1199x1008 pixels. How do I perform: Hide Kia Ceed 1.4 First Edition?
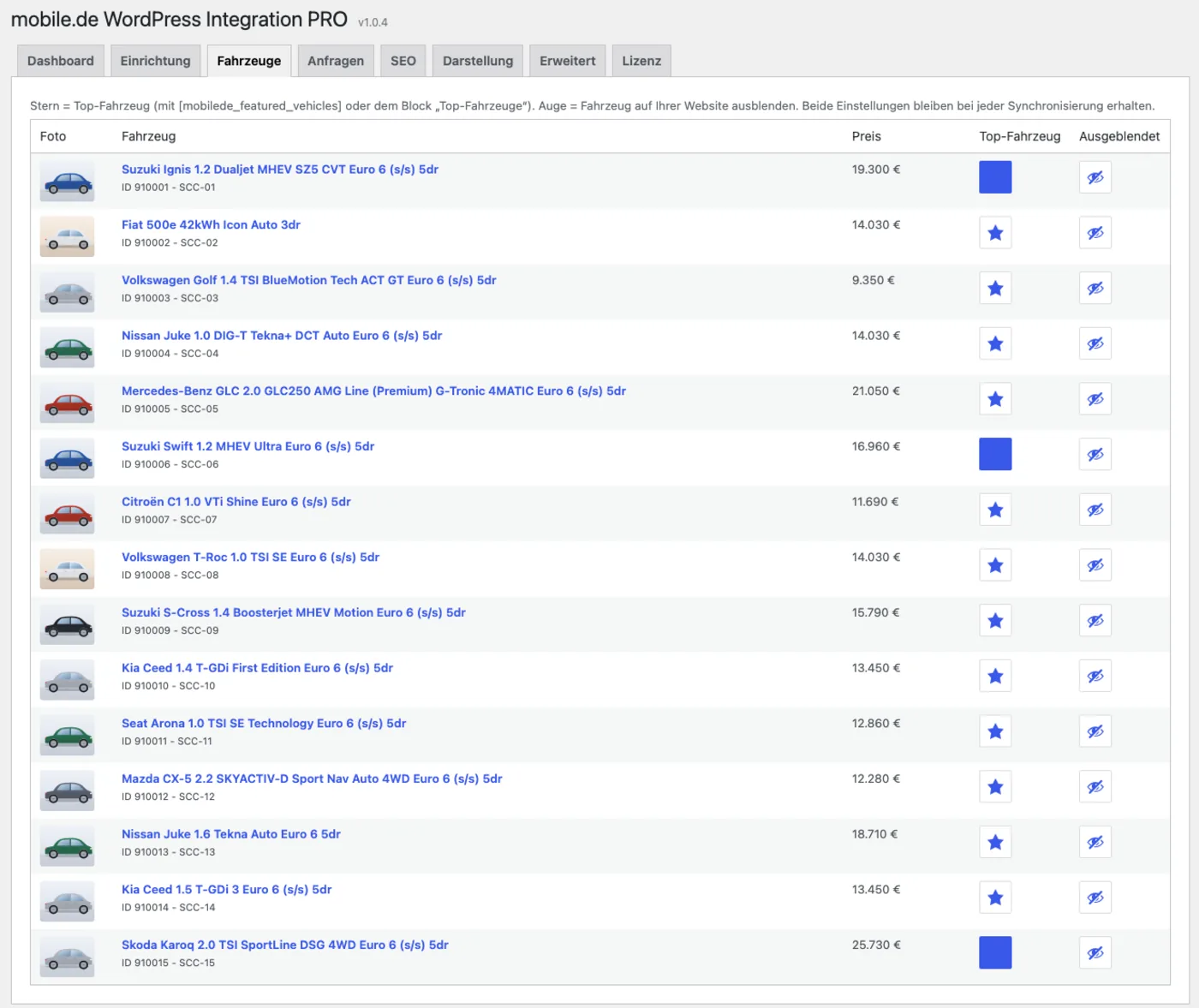(x=1095, y=676)
